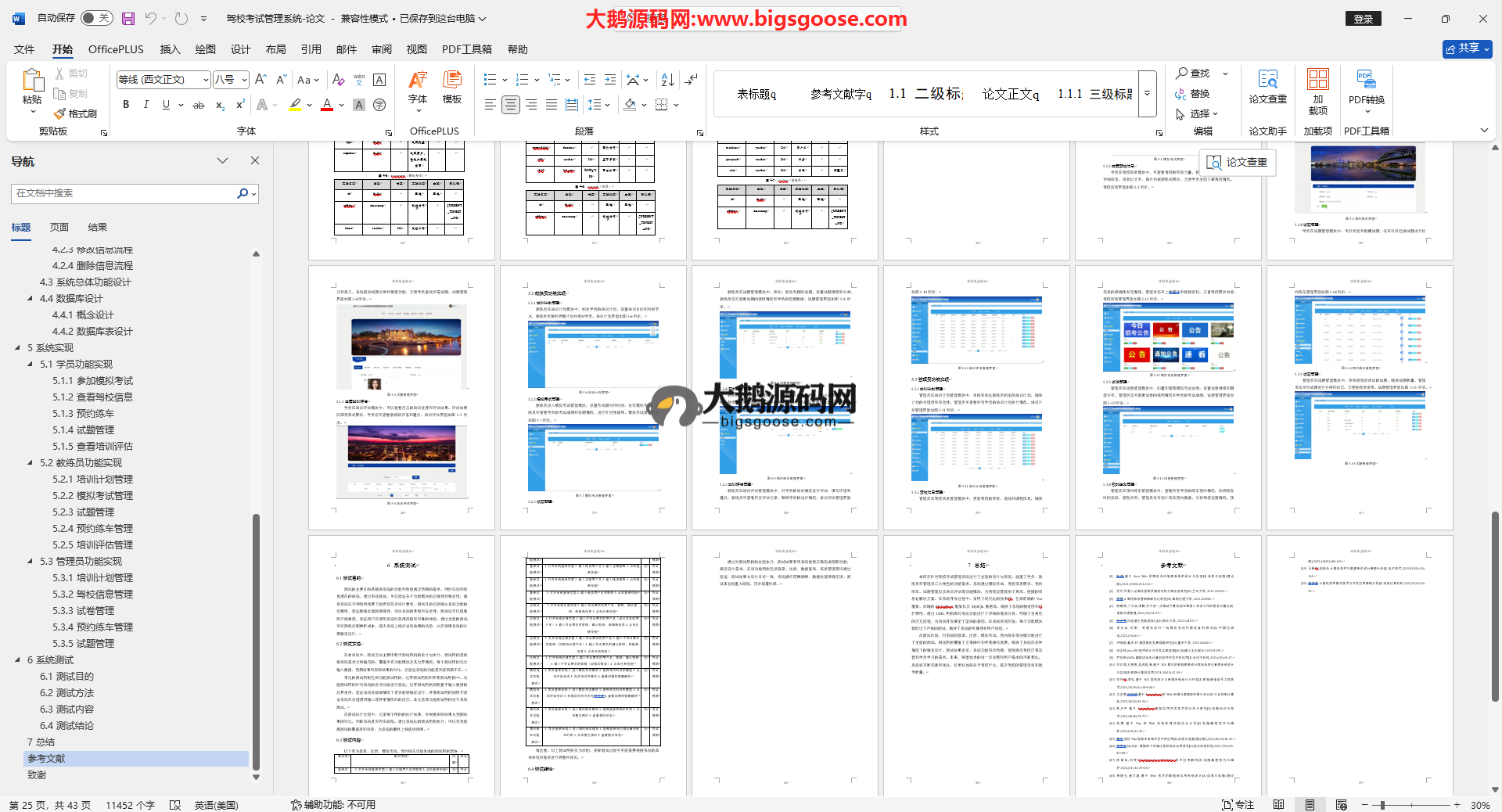The height and width of the screenshot is (812, 1502).
Task: Center-align the paragraph text
Action: pyautogui.click(x=511, y=105)
